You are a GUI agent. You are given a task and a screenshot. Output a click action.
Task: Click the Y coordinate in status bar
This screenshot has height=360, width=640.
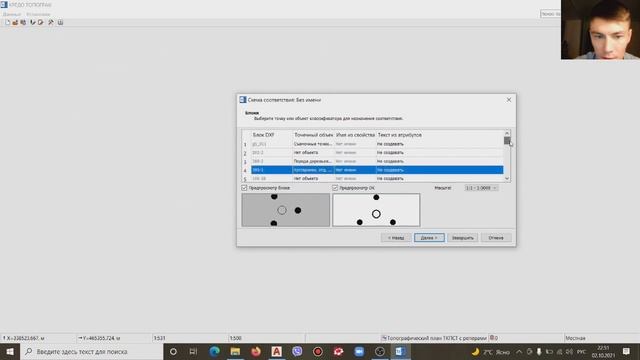pyautogui.click(x=99, y=338)
